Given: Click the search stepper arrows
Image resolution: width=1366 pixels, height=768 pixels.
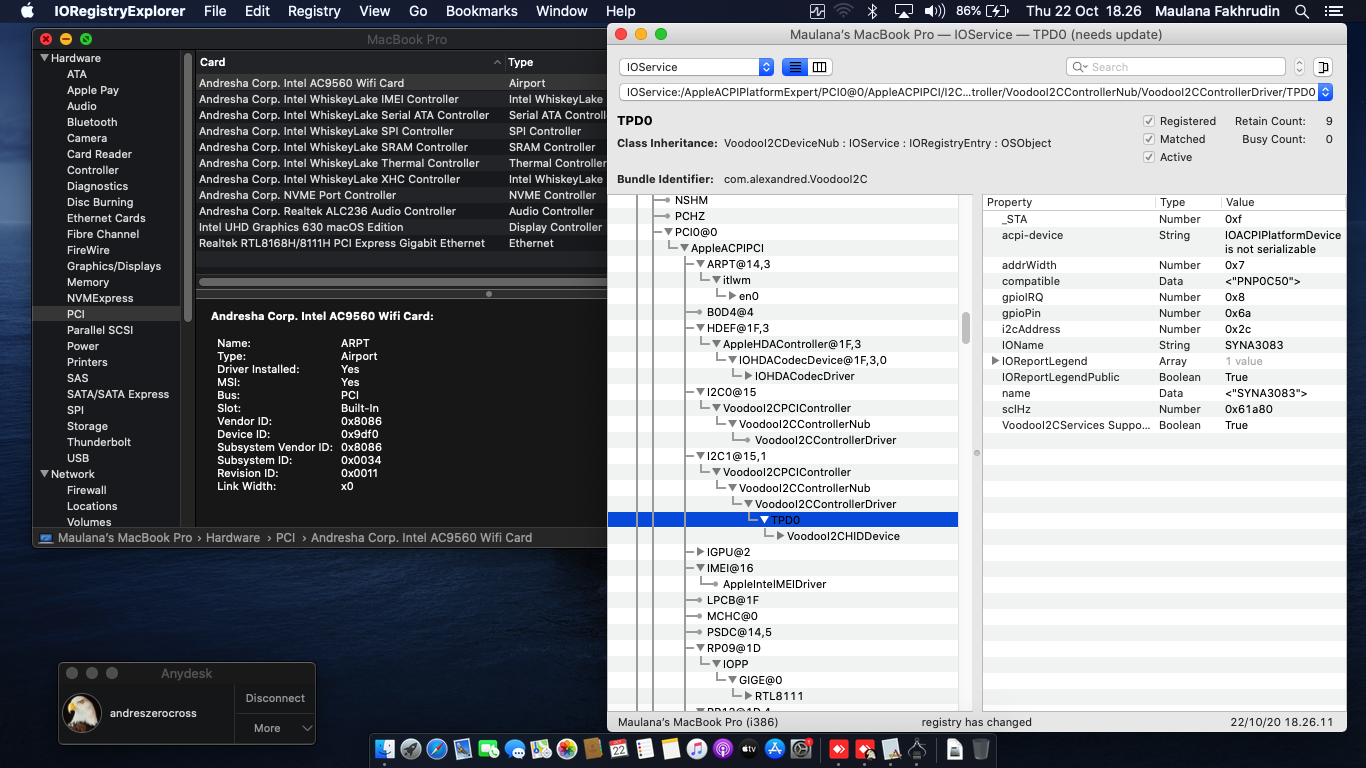Looking at the screenshot, I should click(1299, 67).
